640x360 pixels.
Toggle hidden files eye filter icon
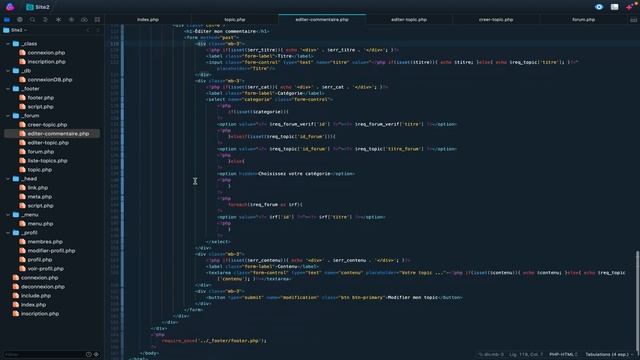(x=97, y=354)
